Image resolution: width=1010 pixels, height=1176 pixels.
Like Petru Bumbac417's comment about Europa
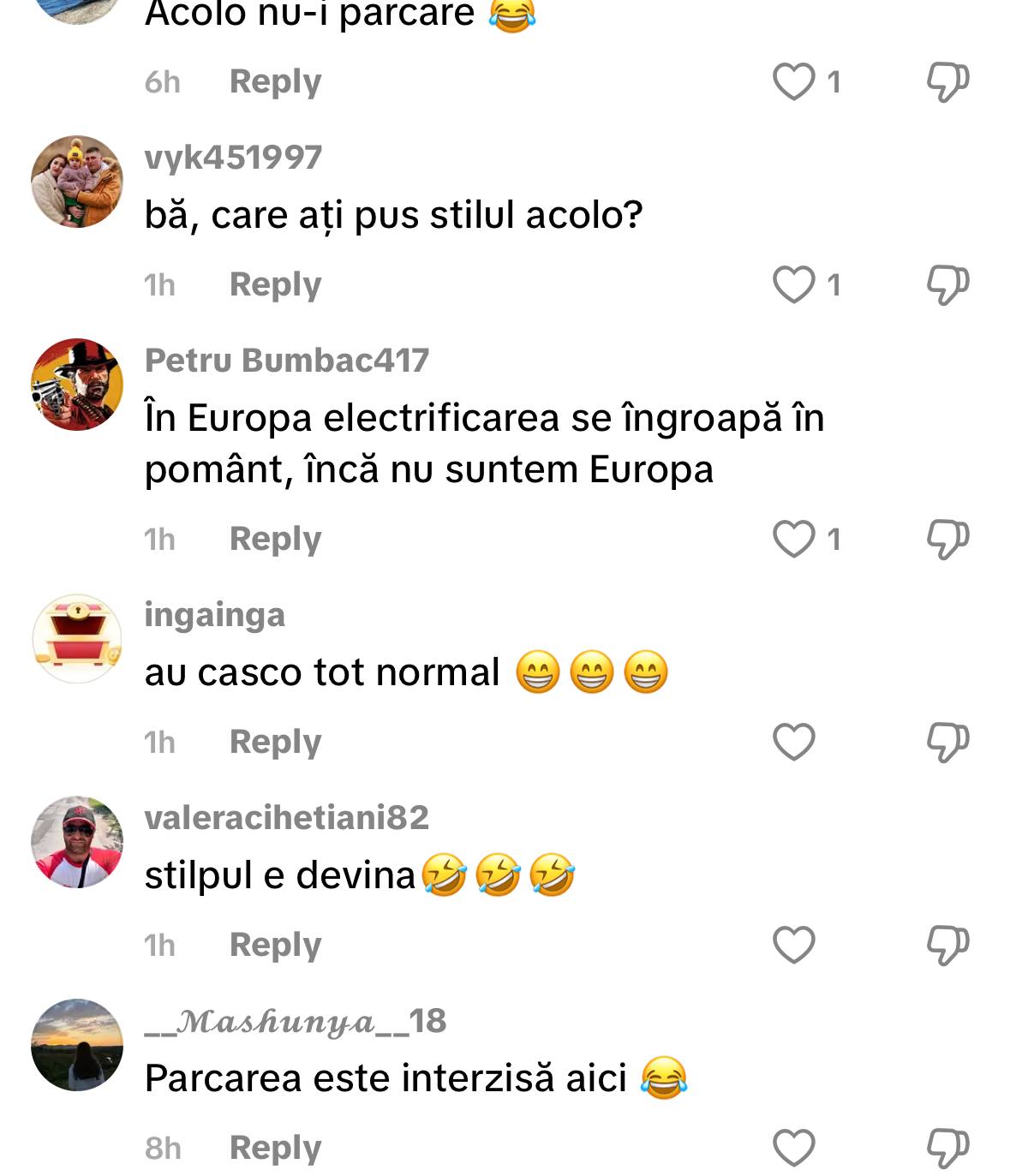(x=794, y=540)
